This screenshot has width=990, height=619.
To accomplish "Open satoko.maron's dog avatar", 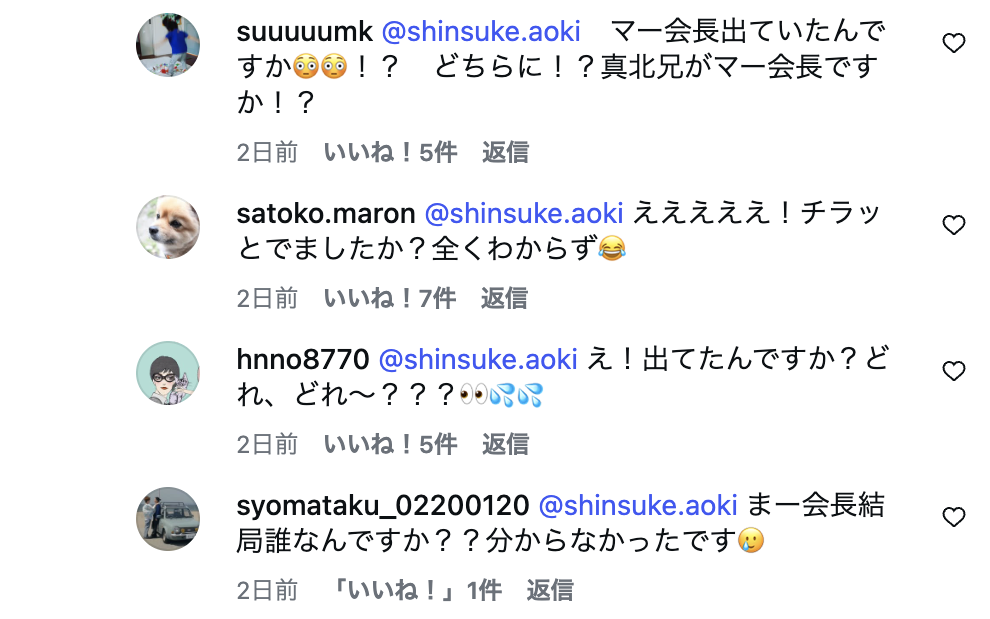I will coord(168,228).
